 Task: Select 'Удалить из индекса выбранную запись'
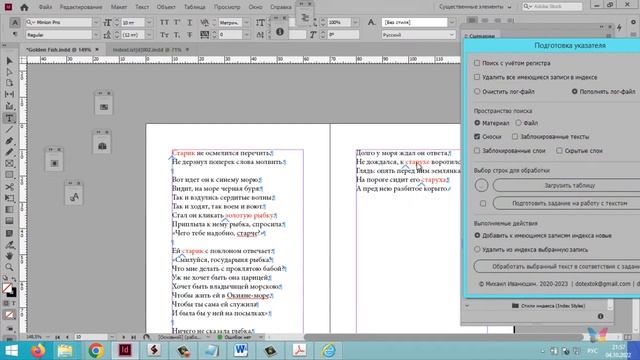click(477, 249)
